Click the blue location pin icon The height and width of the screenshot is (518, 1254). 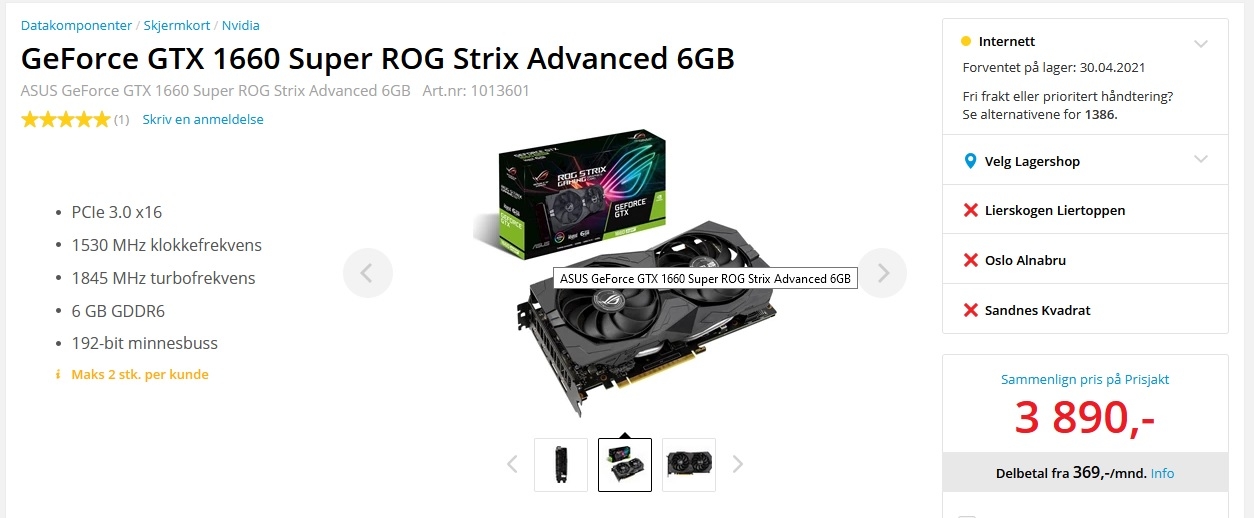969,161
